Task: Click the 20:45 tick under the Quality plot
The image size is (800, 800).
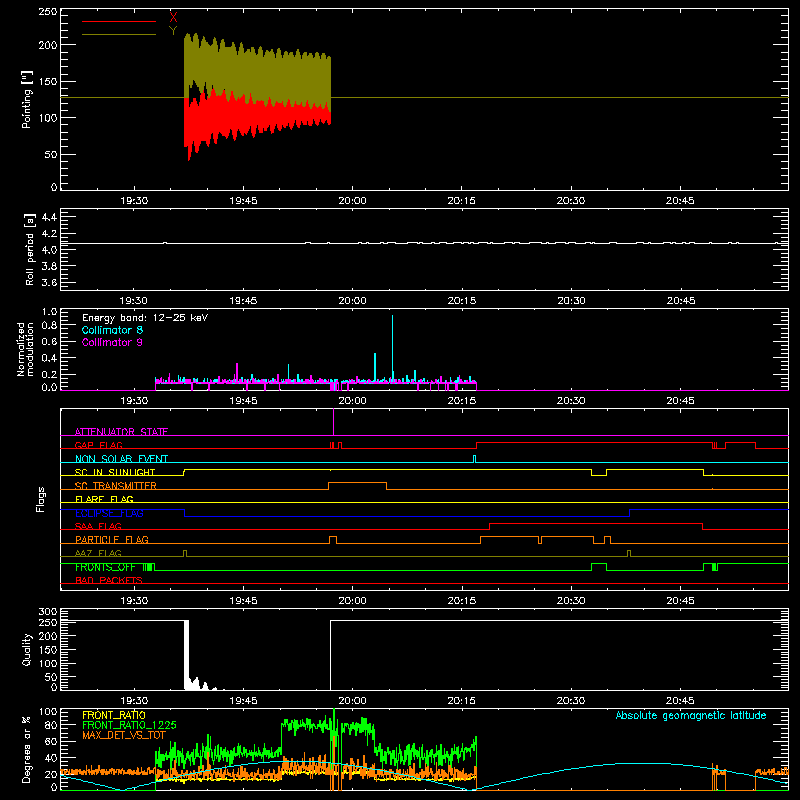Action: click(680, 701)
